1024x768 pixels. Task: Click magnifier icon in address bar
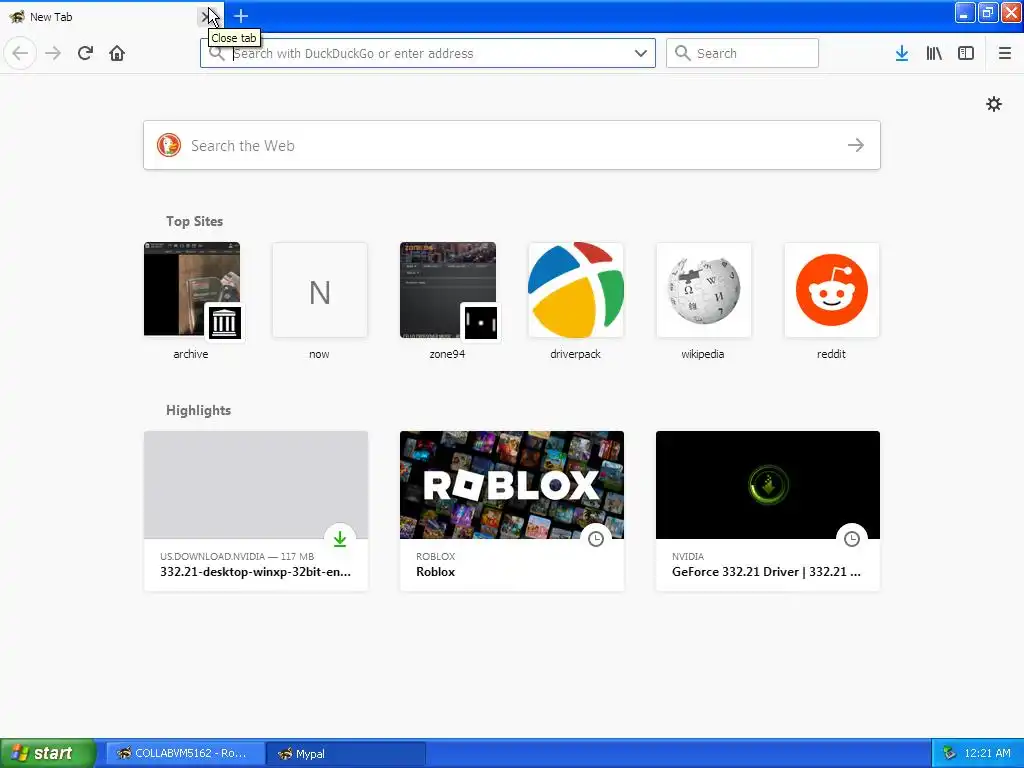[216, 53]
